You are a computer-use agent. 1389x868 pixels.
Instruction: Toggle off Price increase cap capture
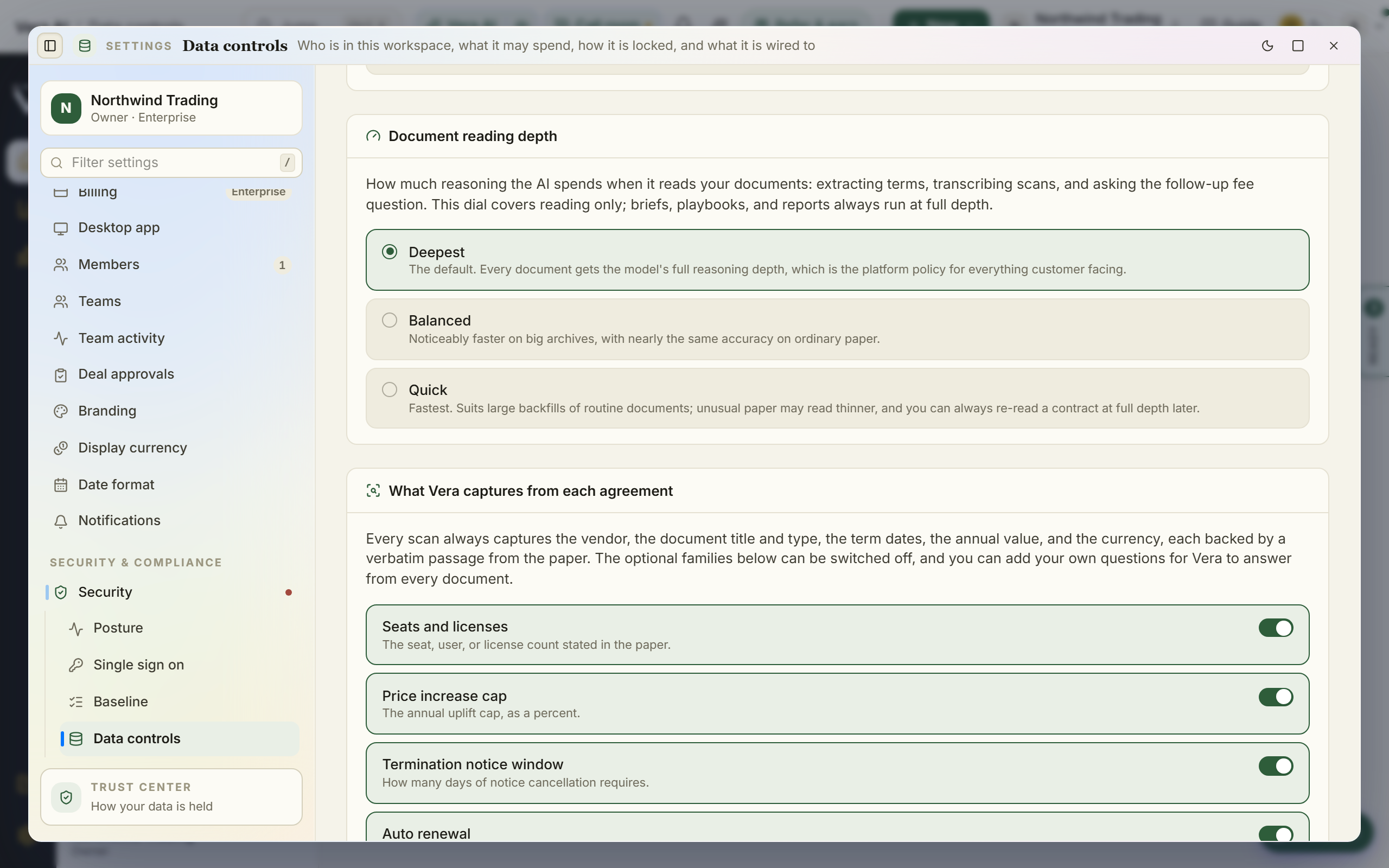pyautogui.click(x=1276, y=697)
